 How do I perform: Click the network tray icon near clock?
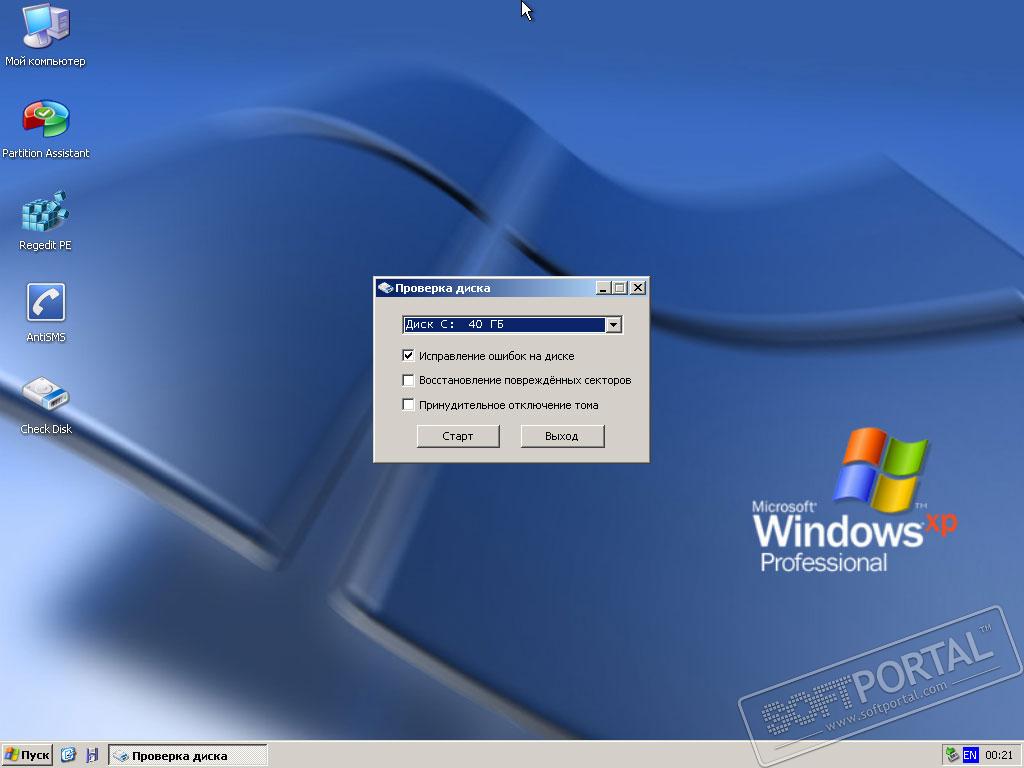(952, 755)
